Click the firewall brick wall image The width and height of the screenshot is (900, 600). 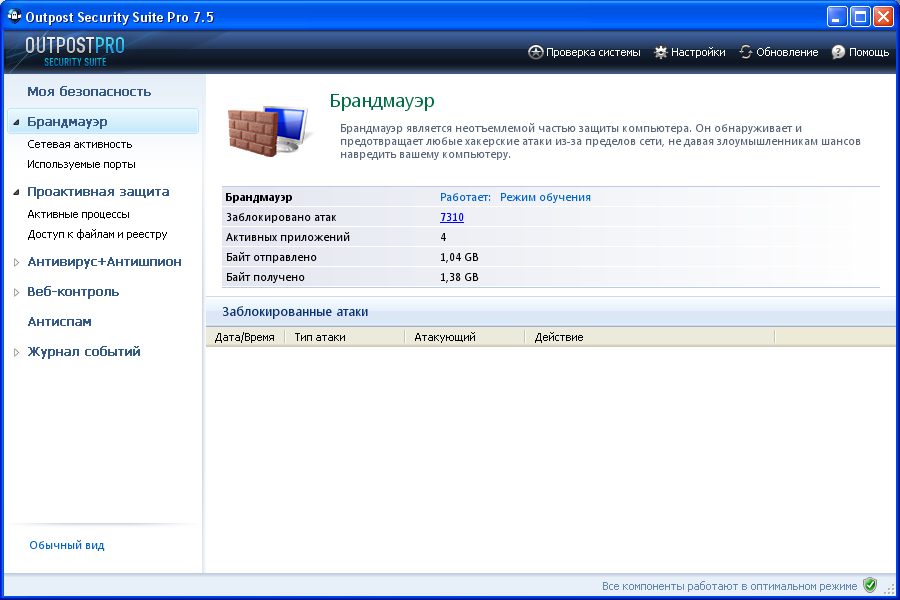tap(270, 130)
